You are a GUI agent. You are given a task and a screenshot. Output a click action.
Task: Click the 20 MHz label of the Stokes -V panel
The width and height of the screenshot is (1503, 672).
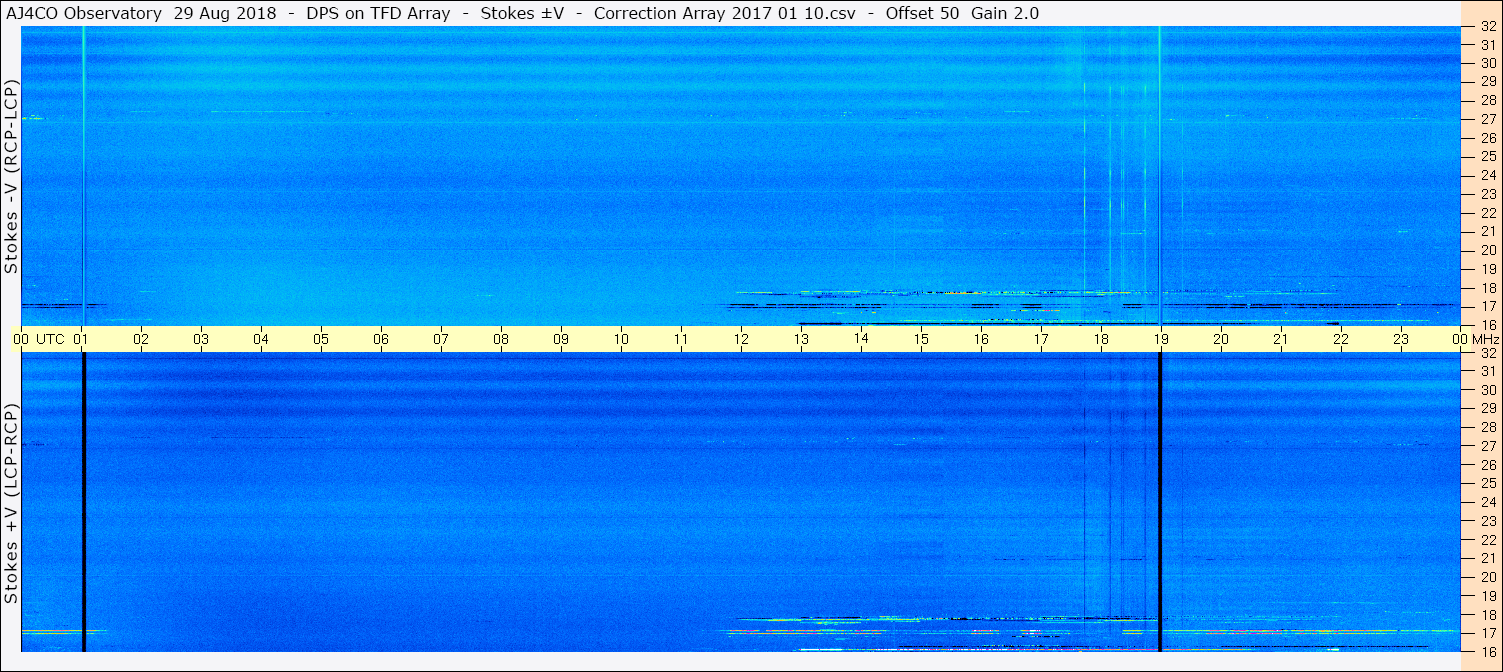pos(1487,250)
